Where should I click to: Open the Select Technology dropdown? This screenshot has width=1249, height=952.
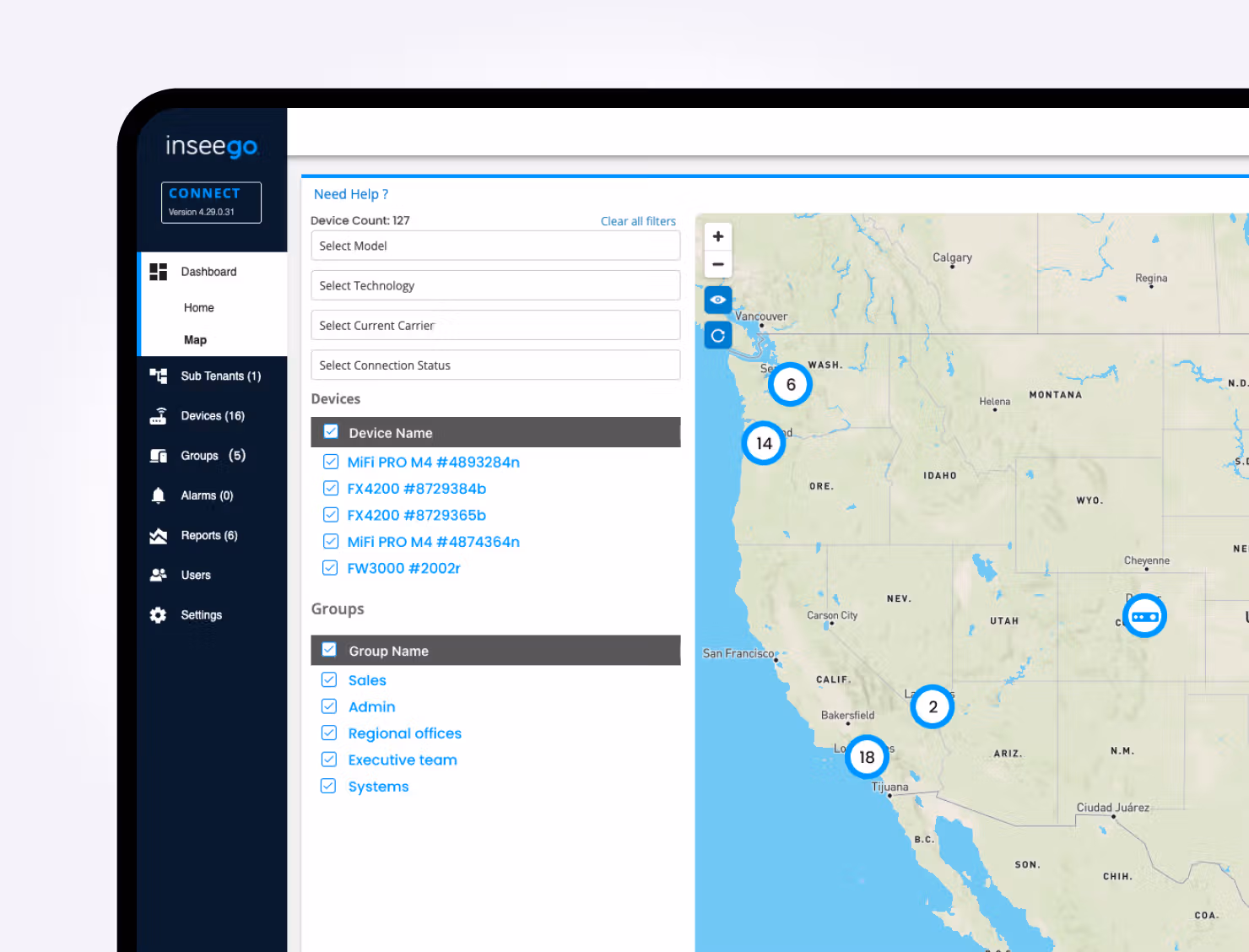point(495,285)
